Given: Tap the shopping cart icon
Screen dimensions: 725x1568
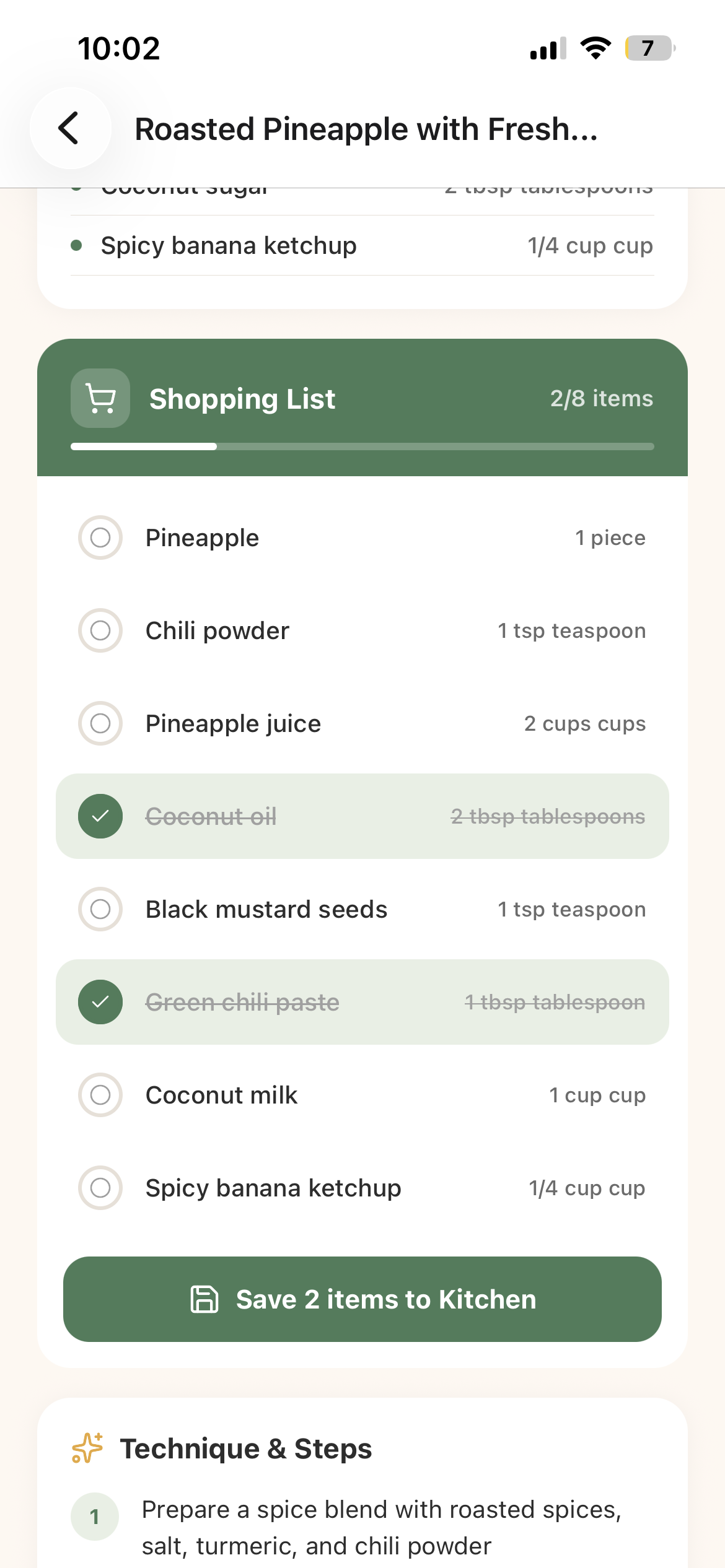Looking at the screenshot, I should pos(100,398).
